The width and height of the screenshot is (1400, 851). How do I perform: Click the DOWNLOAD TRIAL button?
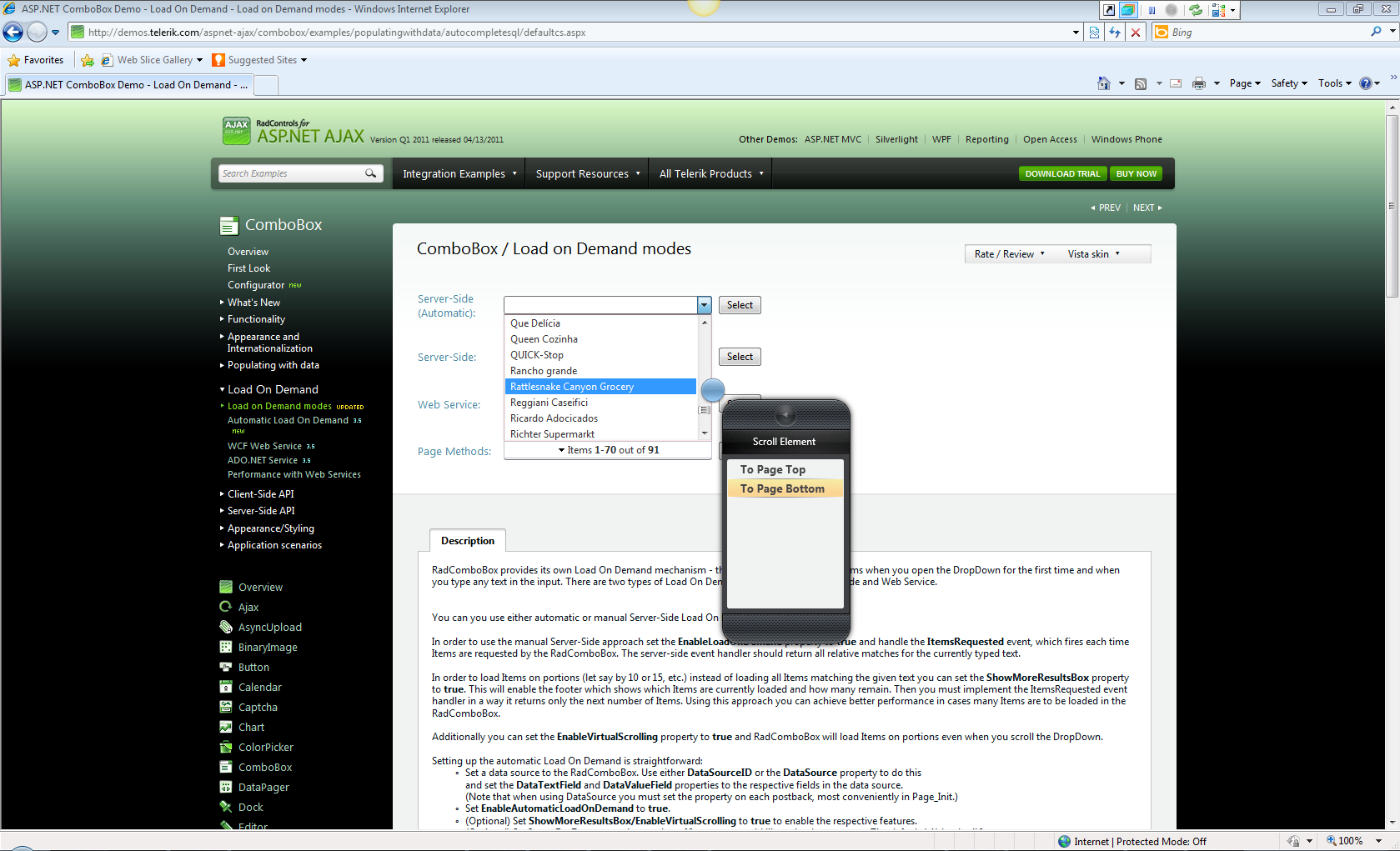(1062, 173)
